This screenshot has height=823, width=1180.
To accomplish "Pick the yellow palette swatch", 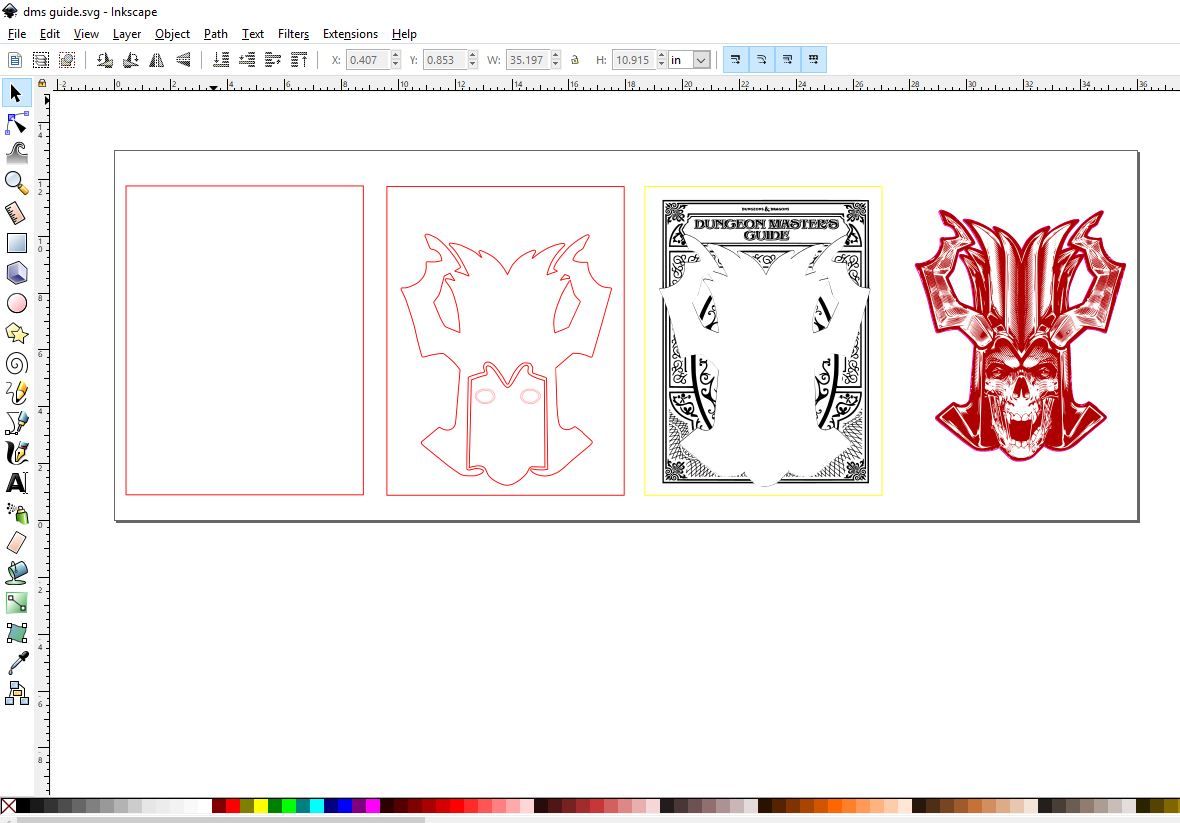I will tap(260, 806).
